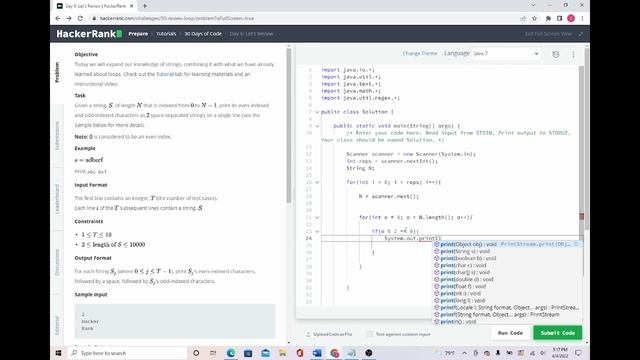This screenshot has width=640, height=360.
Task: Click the taskbar search box
Action: [x=127, y=353]
